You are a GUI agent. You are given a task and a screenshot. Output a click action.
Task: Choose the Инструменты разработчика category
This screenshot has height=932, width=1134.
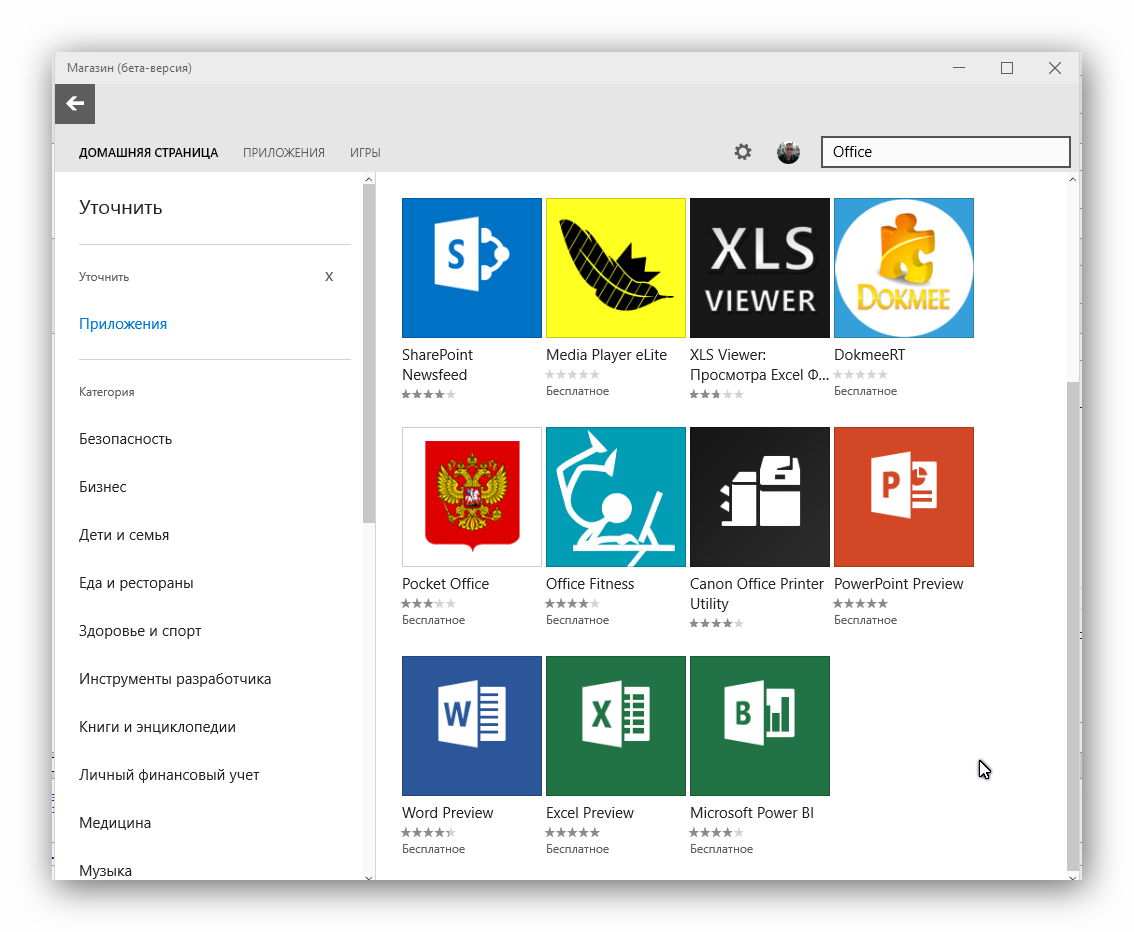[175, 679]
